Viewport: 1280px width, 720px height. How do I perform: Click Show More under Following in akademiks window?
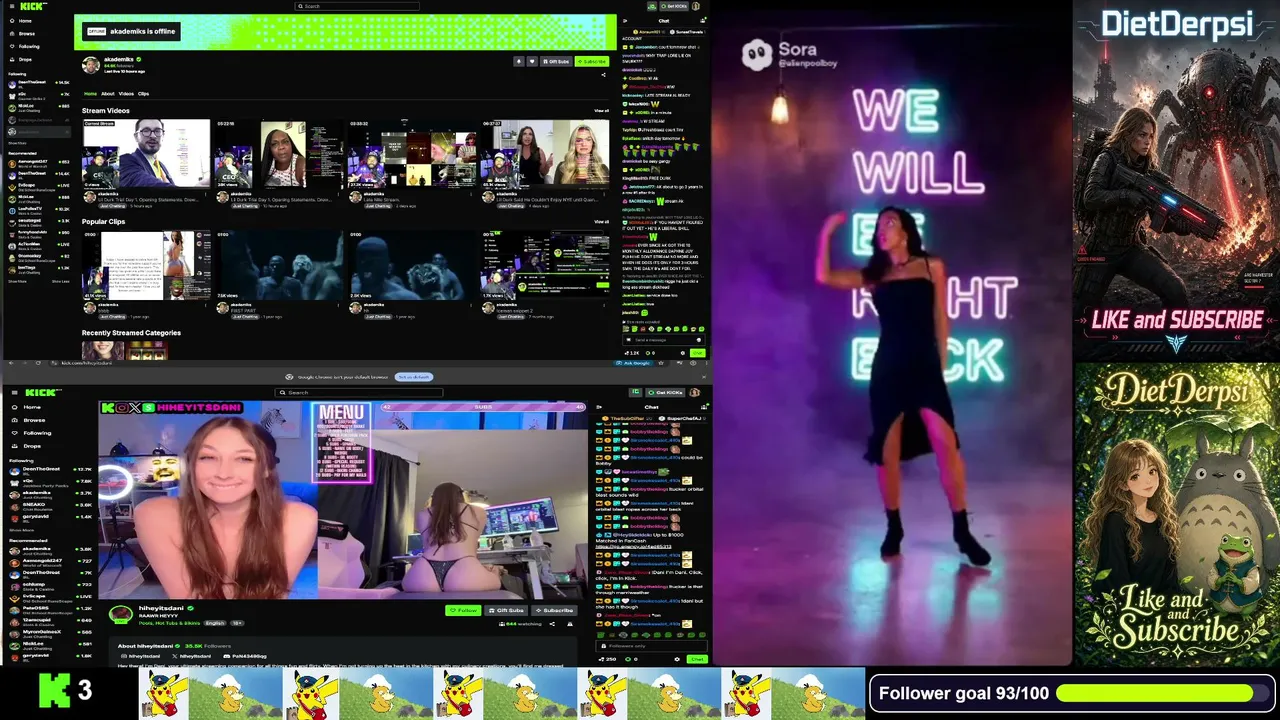[x=17, y=142]
